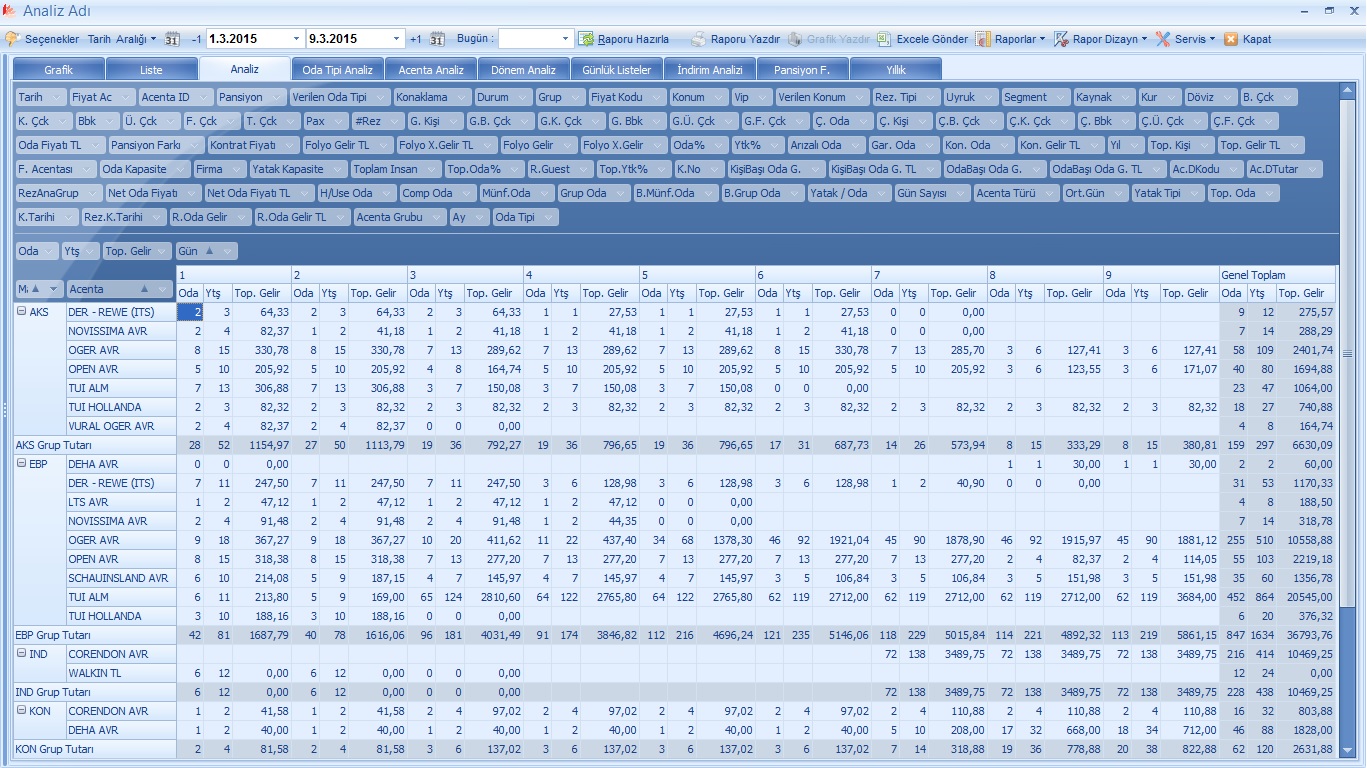This screenshot has width=1367, height=768.
Task: Open the Günlük Listeler tab
Action: [x=616, y=70]
